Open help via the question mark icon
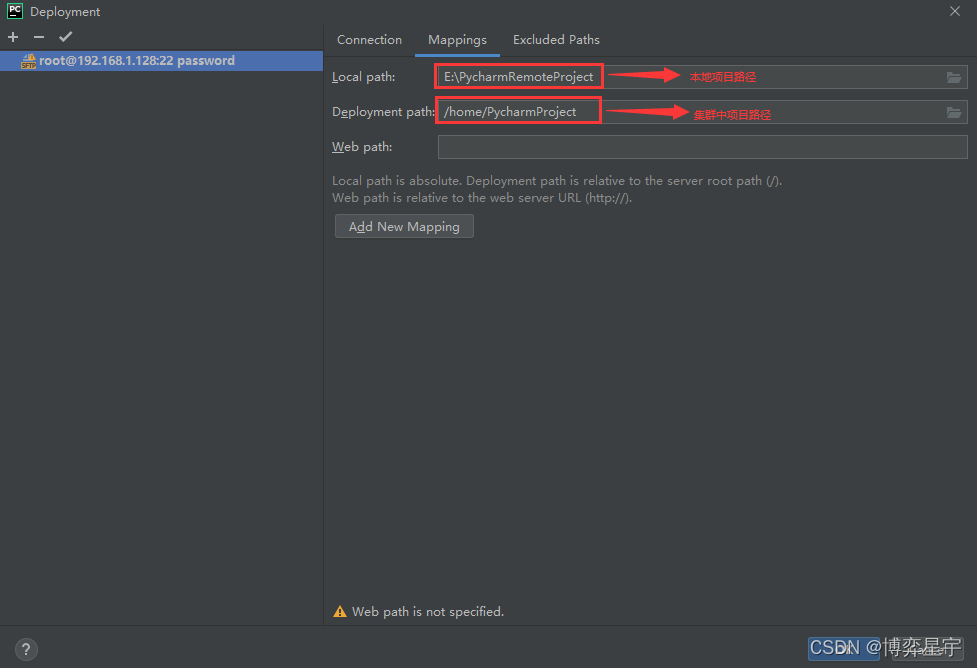 [x=25, y=649]
